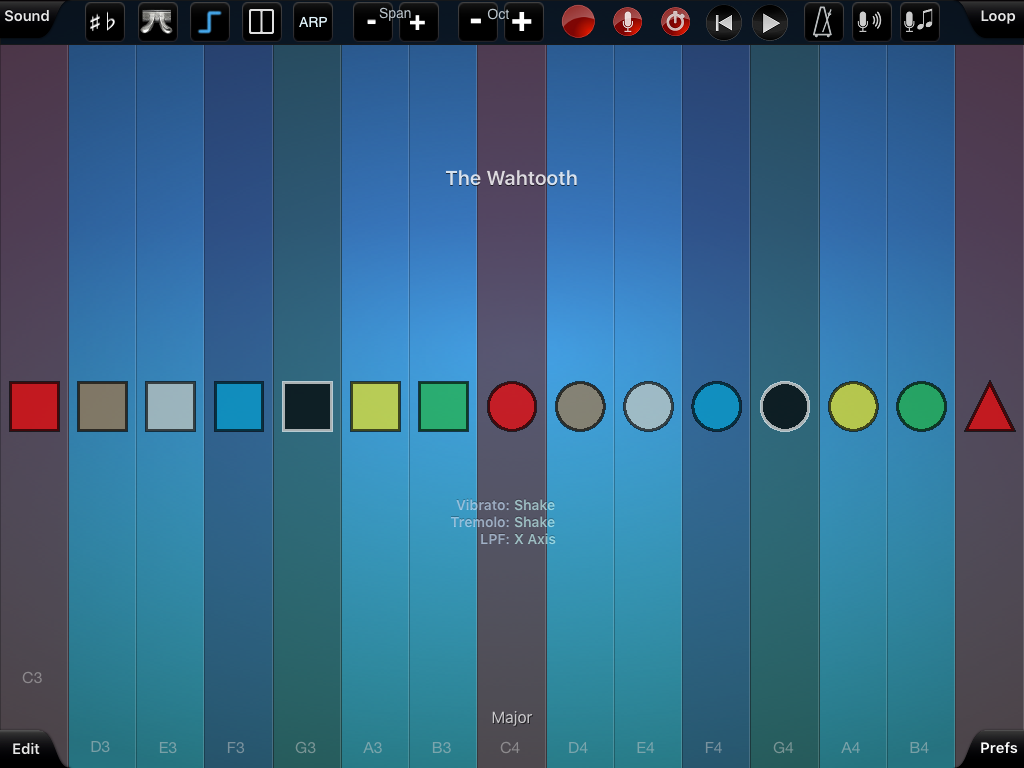Open the Loop panel
1024x768 pixels.
pos(996,16)
